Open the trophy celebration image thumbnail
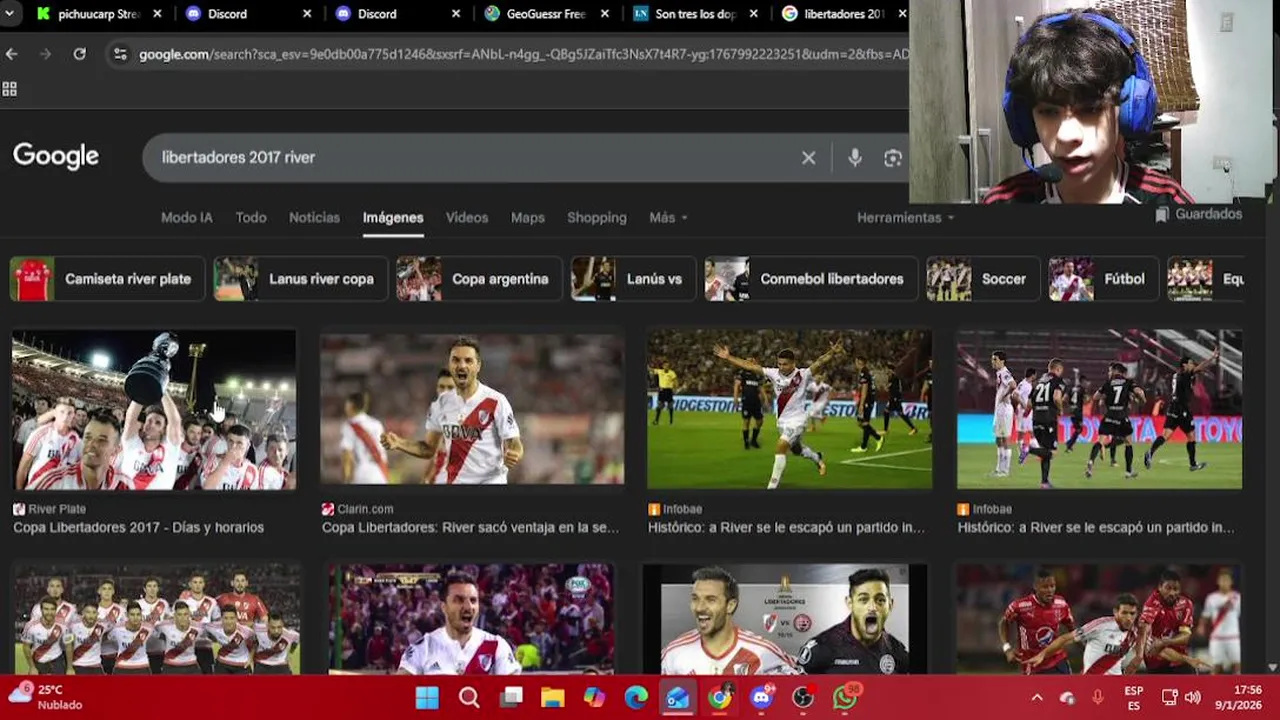The width and height of the screenshot is (1280, 720). tap(154, 410)
